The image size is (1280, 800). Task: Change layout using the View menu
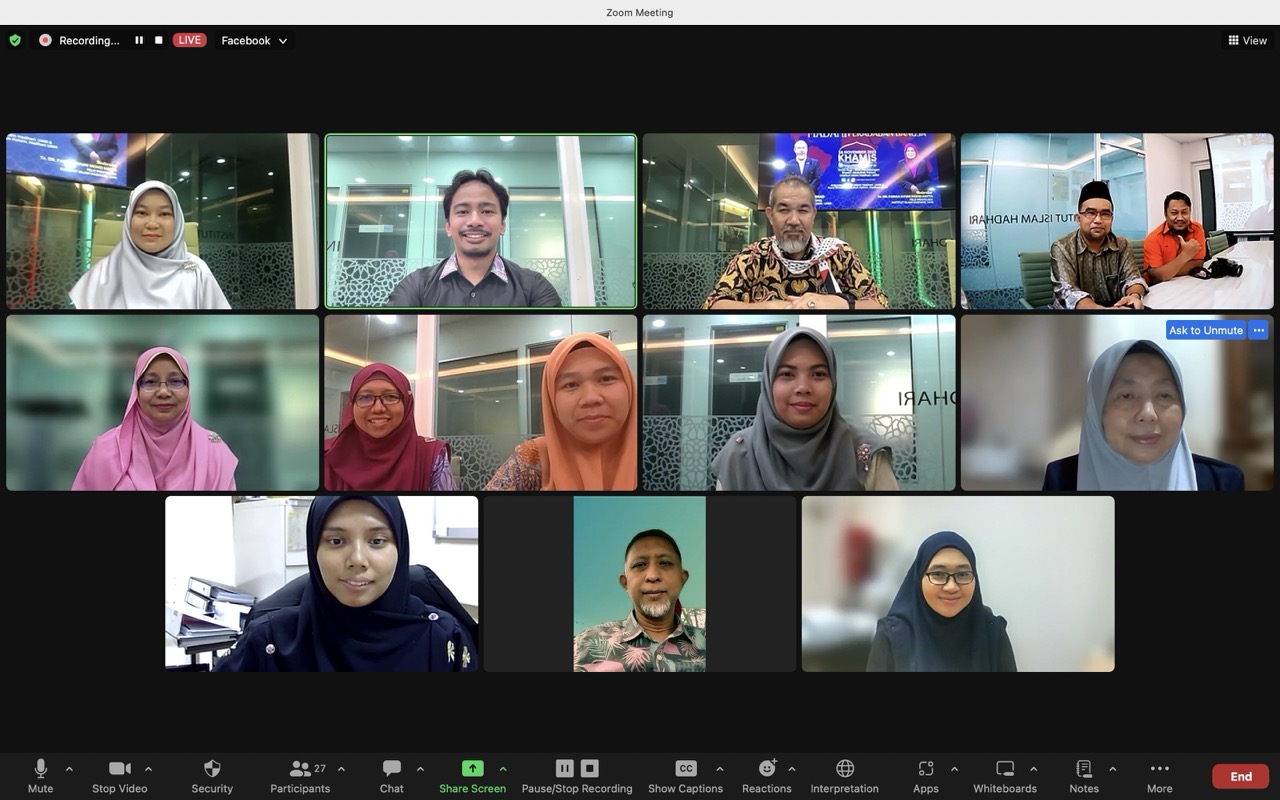(x=1247, y=41)
